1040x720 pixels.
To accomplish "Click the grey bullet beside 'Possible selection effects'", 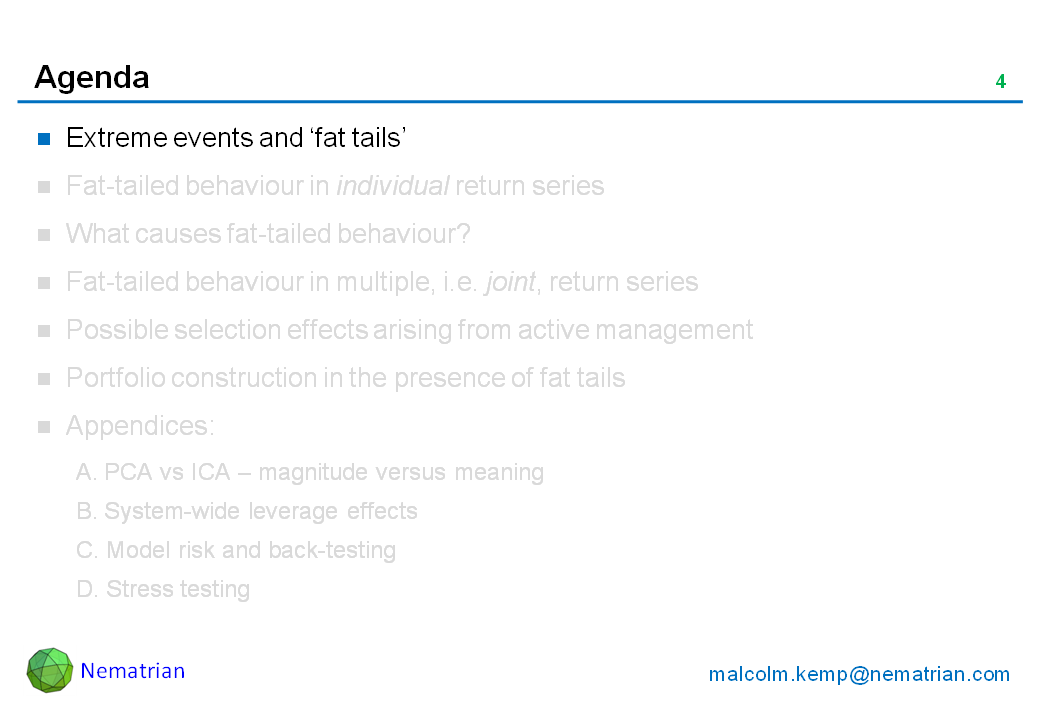I will pyautogui.click(x=44, y=331).
